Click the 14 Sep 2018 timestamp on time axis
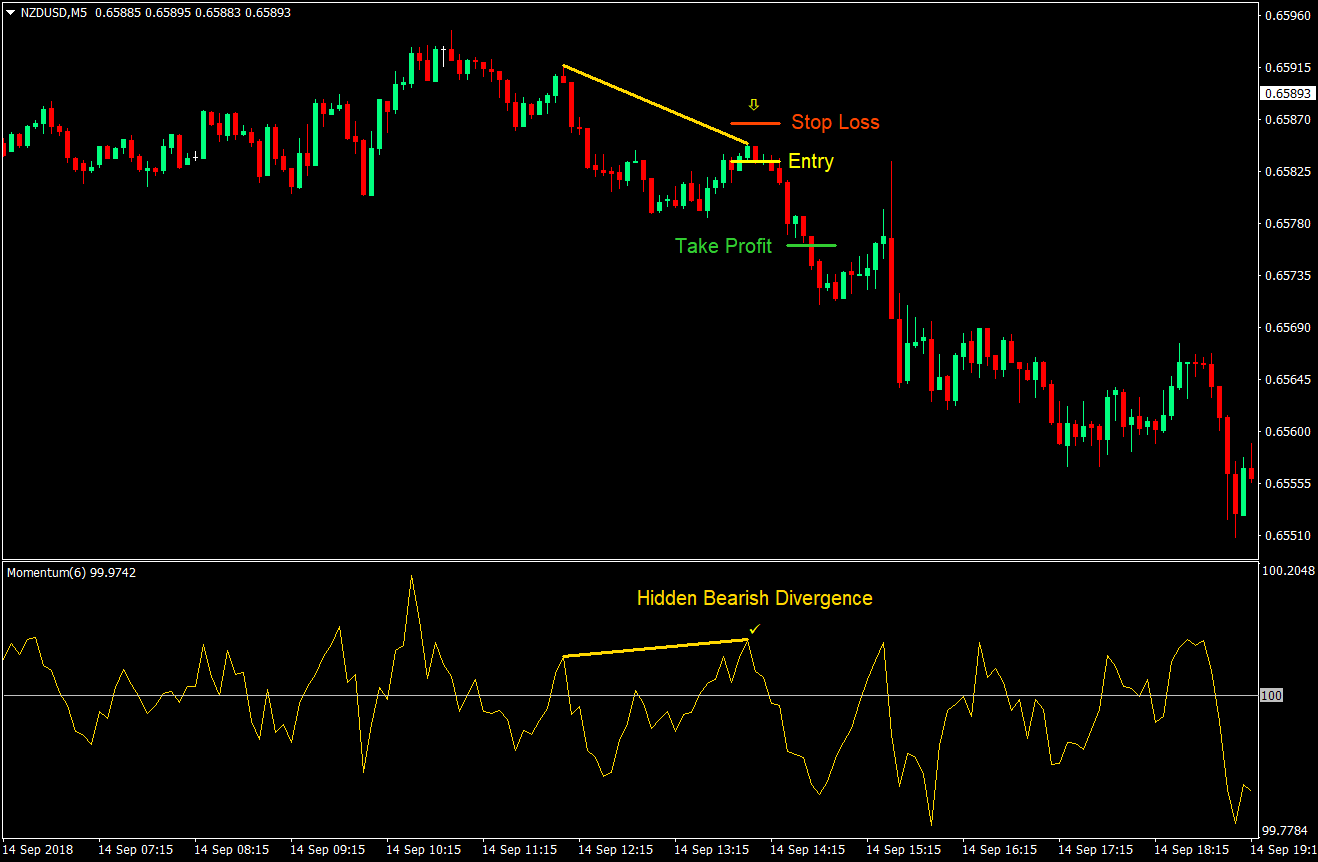 tap(39, 849)
